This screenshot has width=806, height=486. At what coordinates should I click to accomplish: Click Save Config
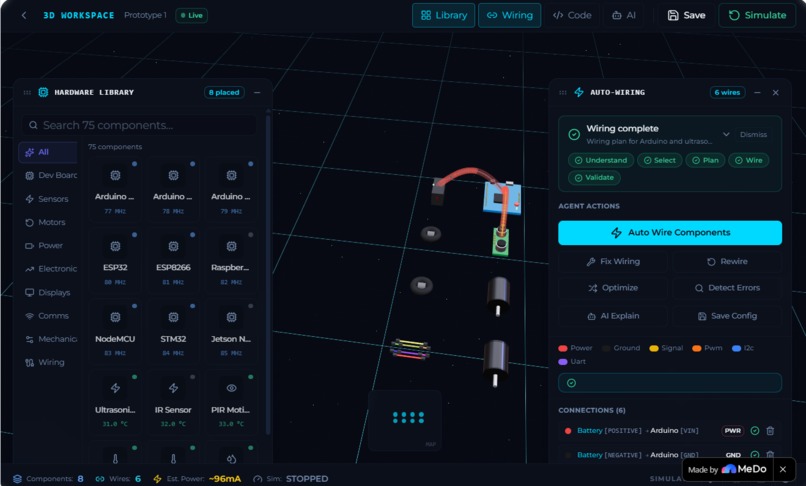coord(727,316)
